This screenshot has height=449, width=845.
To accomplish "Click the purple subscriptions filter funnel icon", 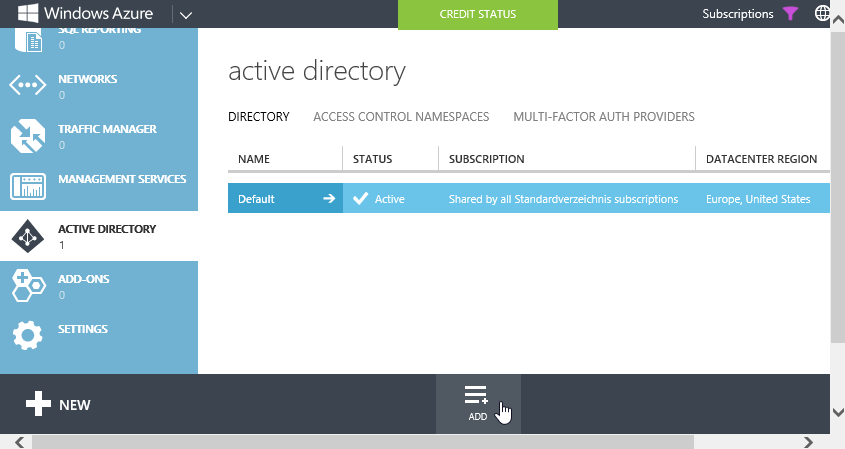I will tap(790, 13).
